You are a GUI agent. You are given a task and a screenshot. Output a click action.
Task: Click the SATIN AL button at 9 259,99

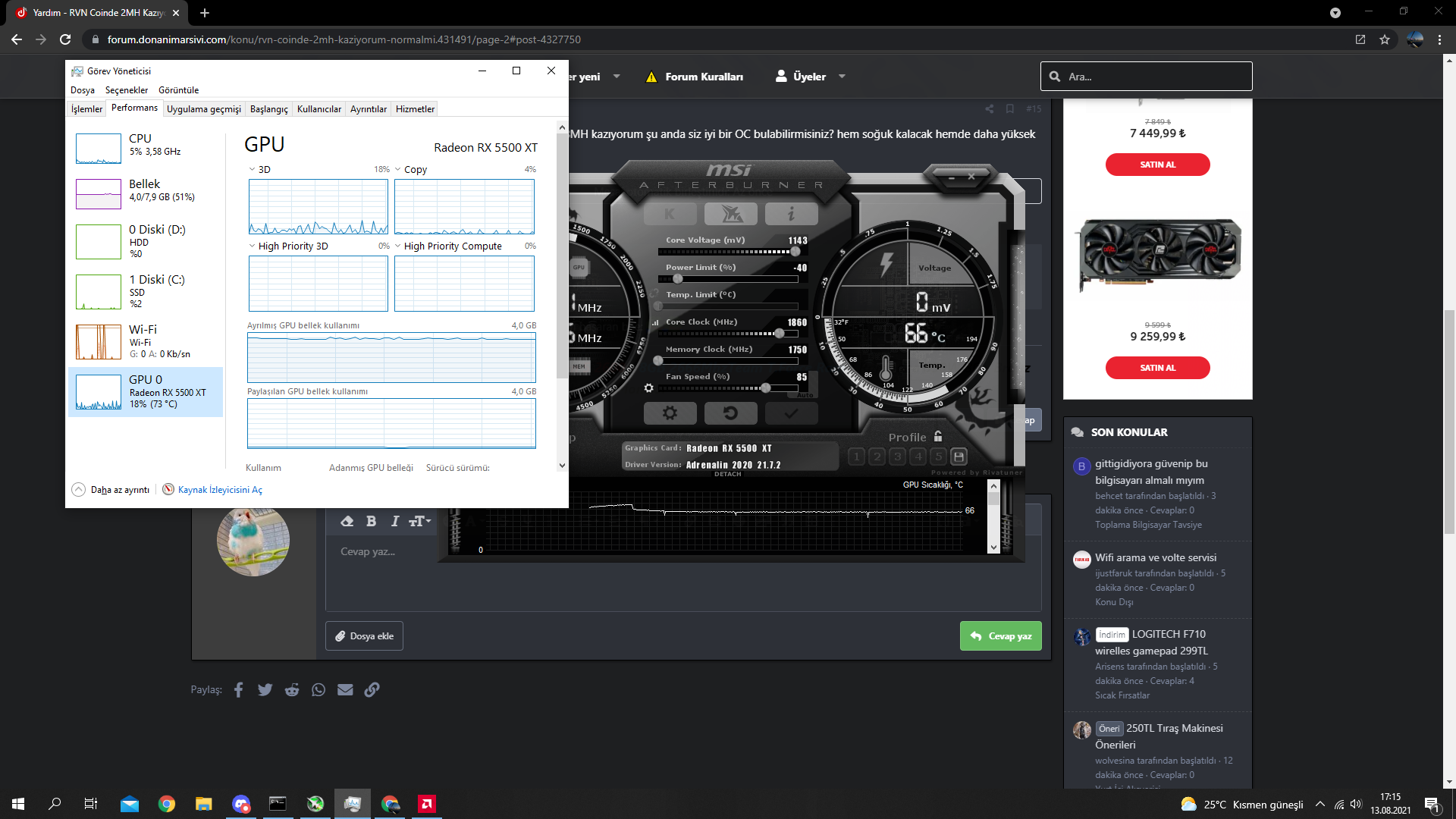[x=1157, y=368]
